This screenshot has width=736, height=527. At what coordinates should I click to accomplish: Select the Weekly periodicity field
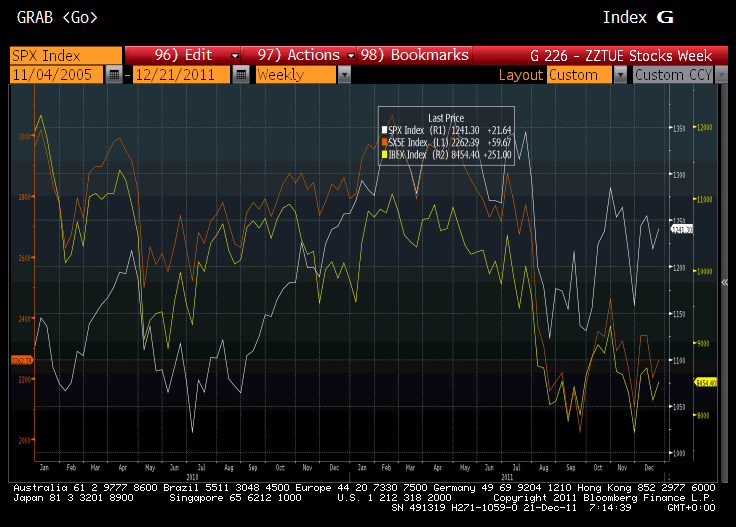pos(296,75)
